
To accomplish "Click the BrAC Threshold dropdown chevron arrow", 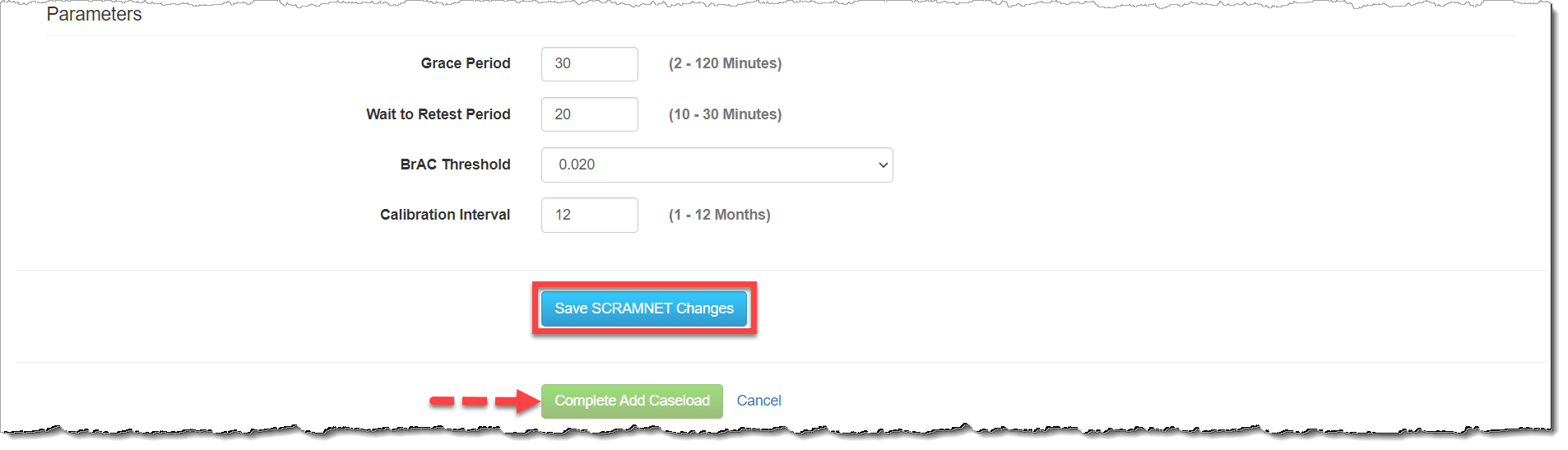I will tap(883, 165).
